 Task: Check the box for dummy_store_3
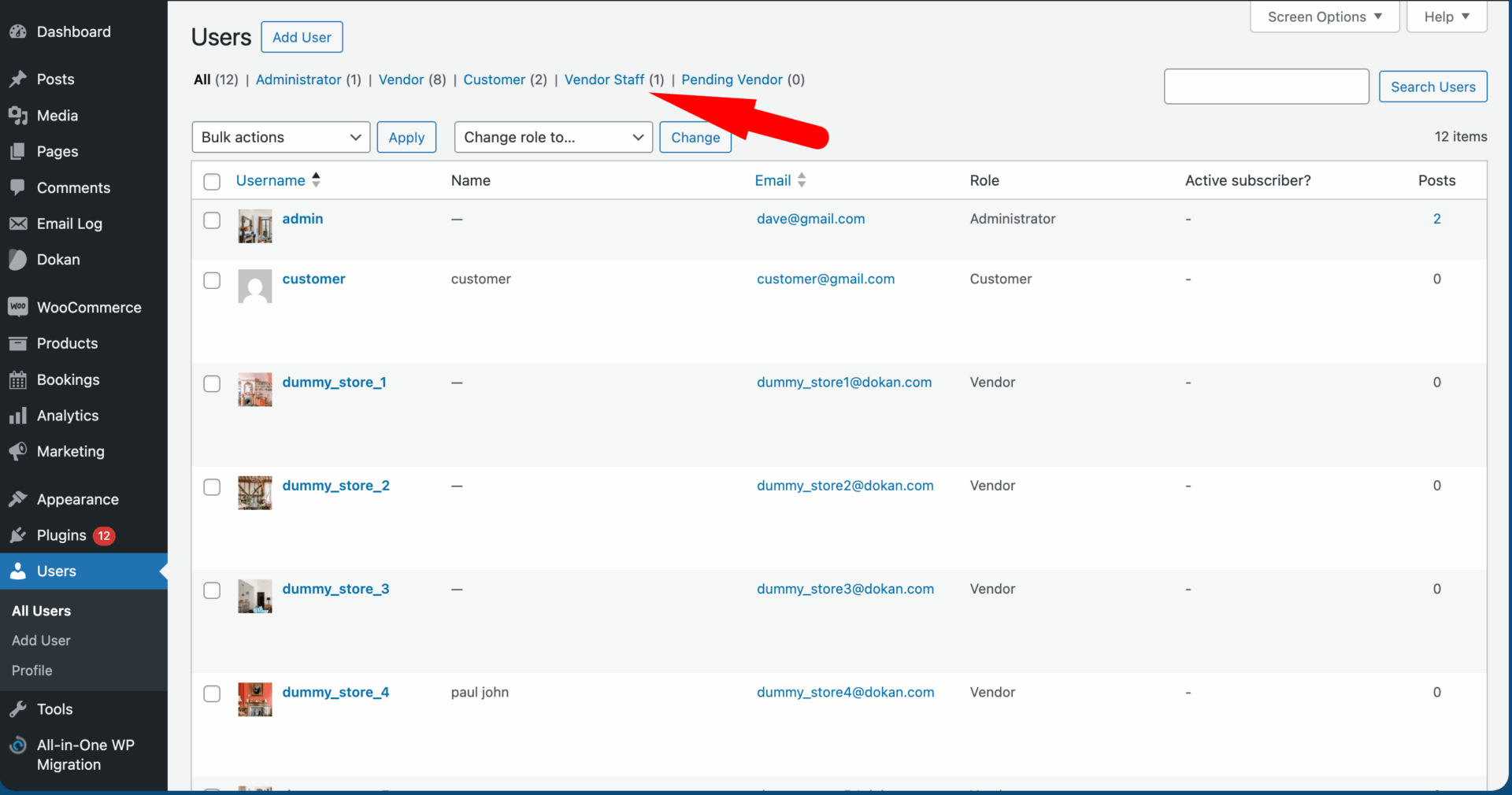pos(212,591)
